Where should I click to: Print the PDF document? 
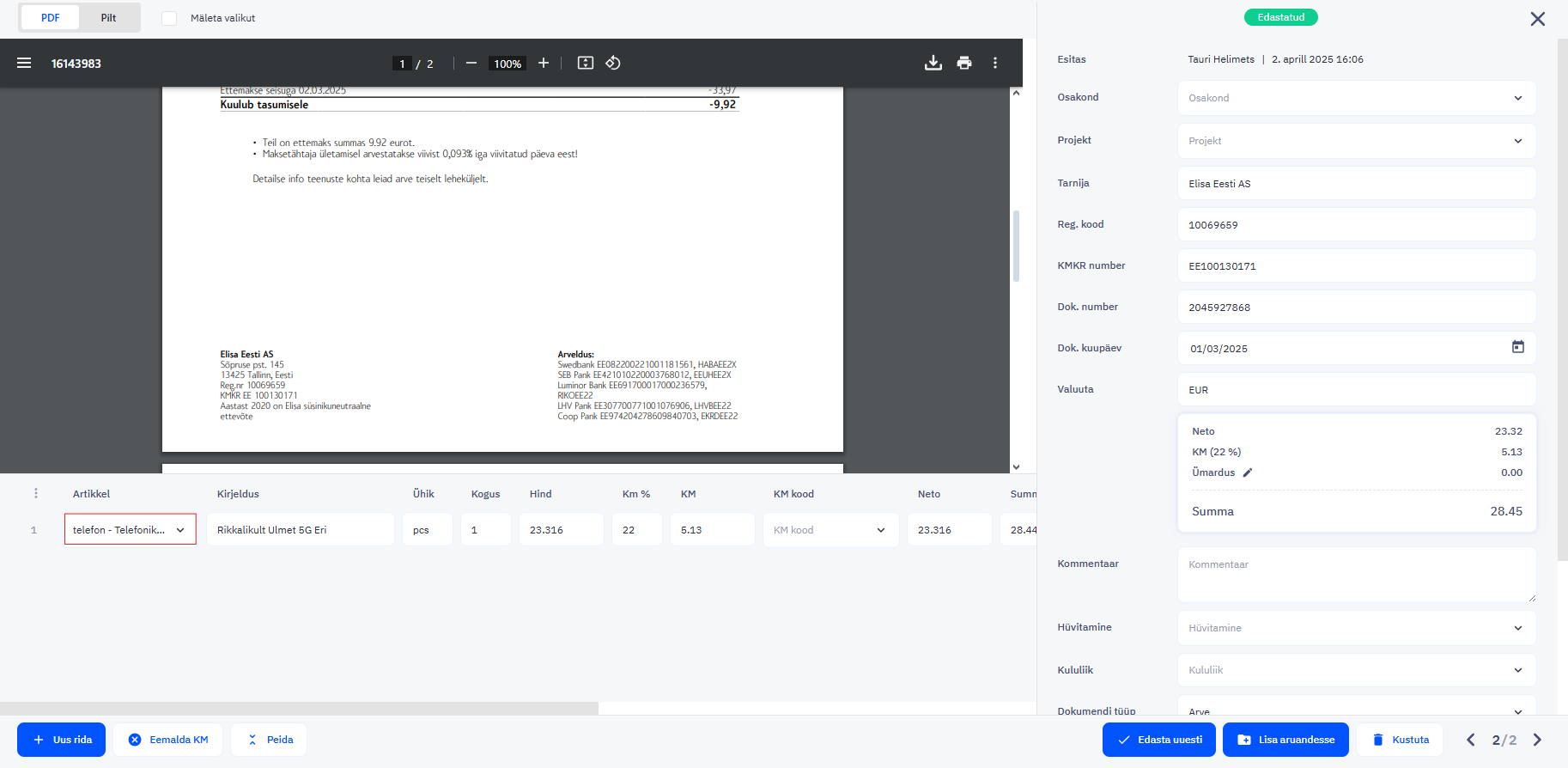tap(964, 63)
